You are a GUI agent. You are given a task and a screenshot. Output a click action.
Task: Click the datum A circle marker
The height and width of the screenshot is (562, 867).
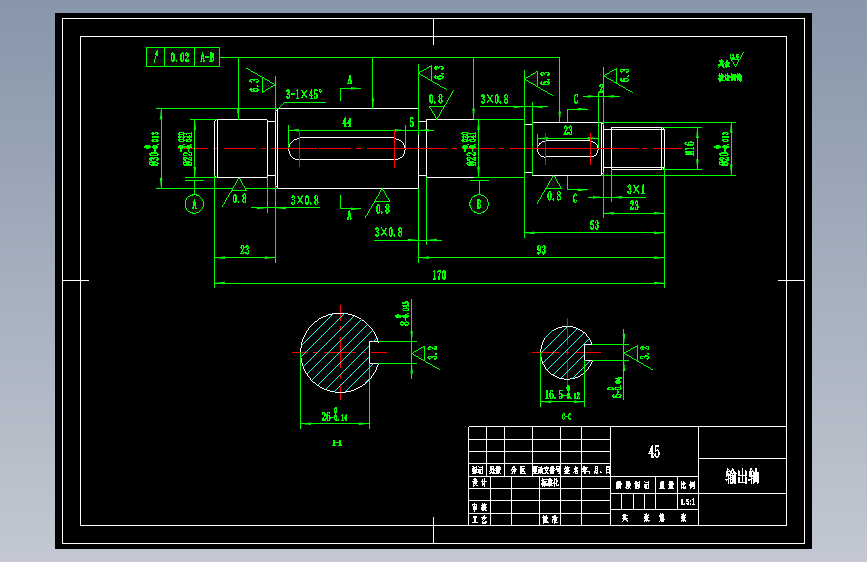(194, 204)
